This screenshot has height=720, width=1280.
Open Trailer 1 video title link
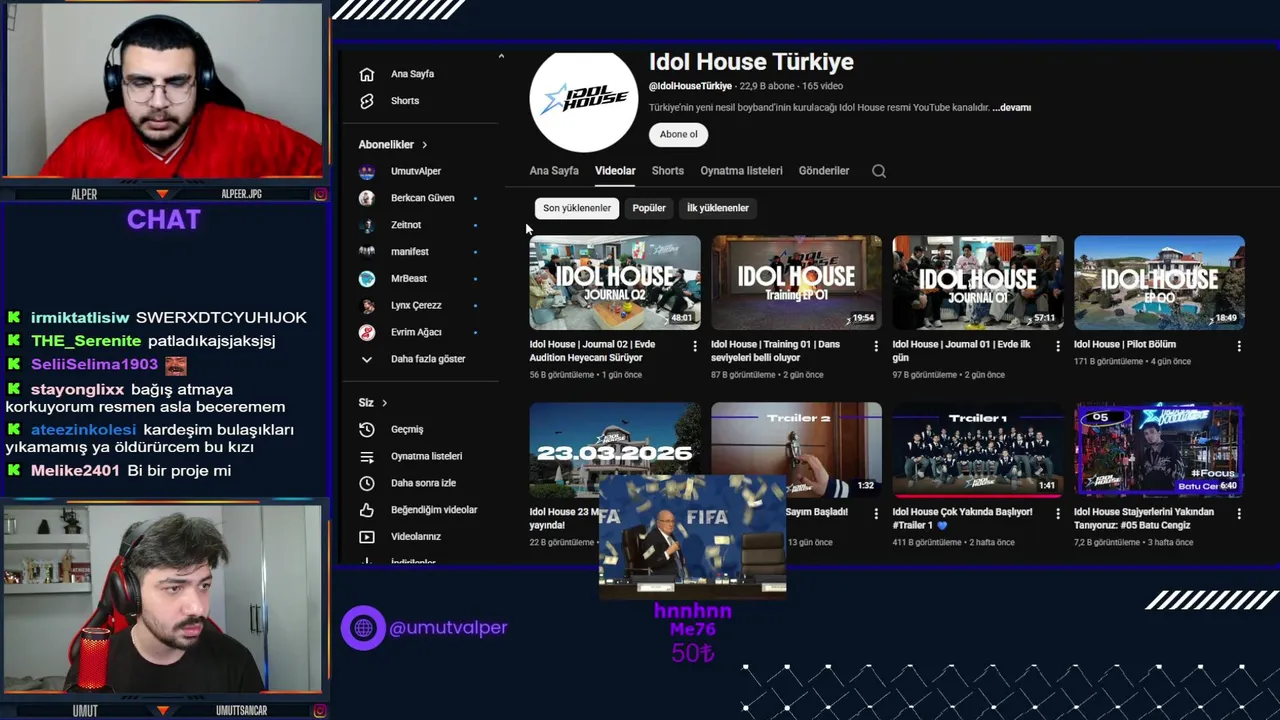coord(962,518)
